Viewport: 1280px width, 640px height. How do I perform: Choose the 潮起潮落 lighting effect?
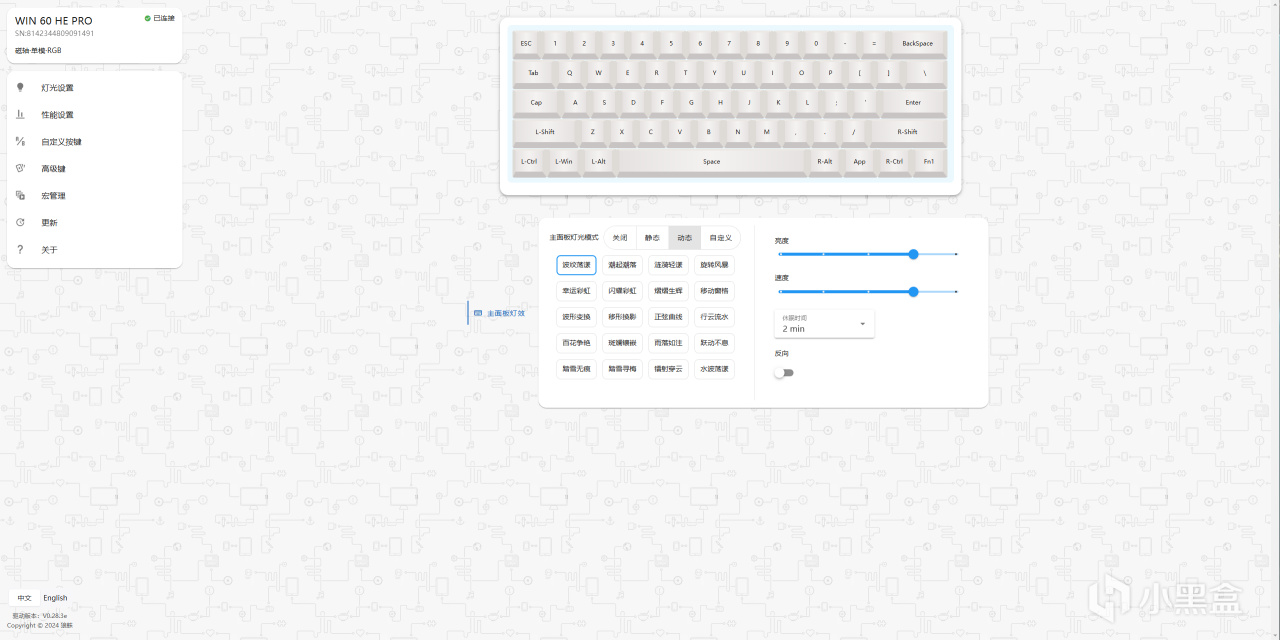tap(622, 265)
